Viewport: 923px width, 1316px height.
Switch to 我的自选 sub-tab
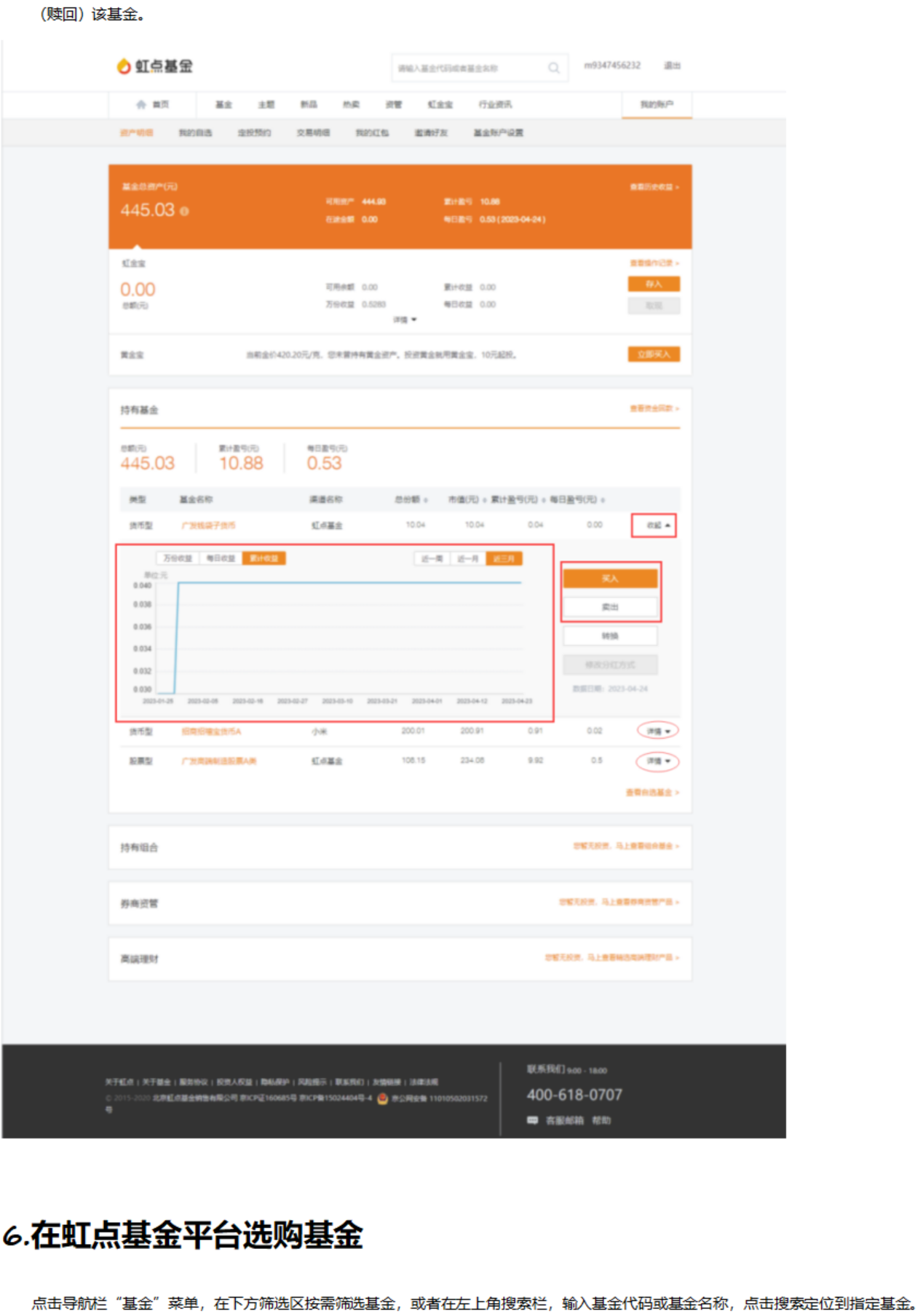click(x=196, y=132)
